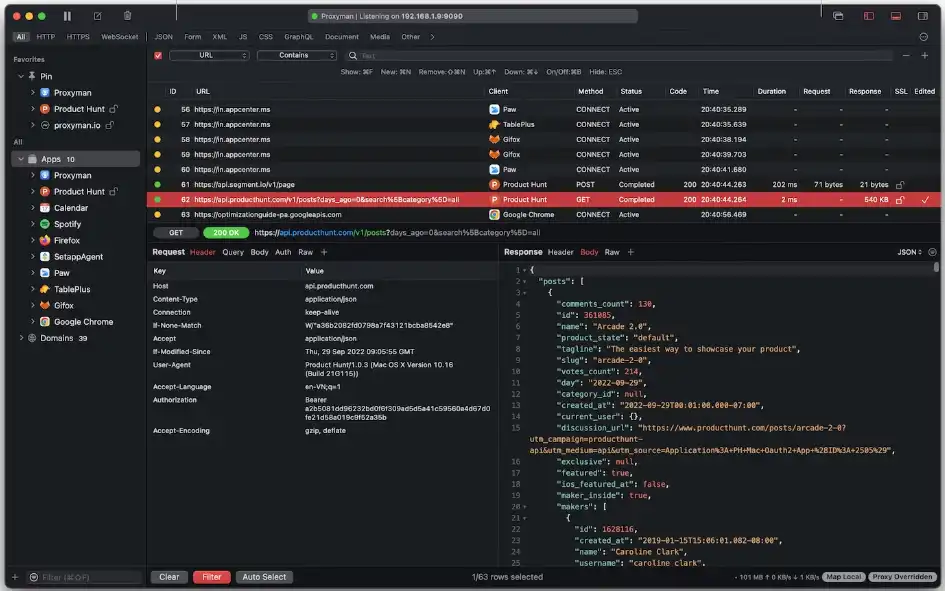945x591 pixels.
Task: Open the URL filter field dropdown
Action: pos(209,55)
